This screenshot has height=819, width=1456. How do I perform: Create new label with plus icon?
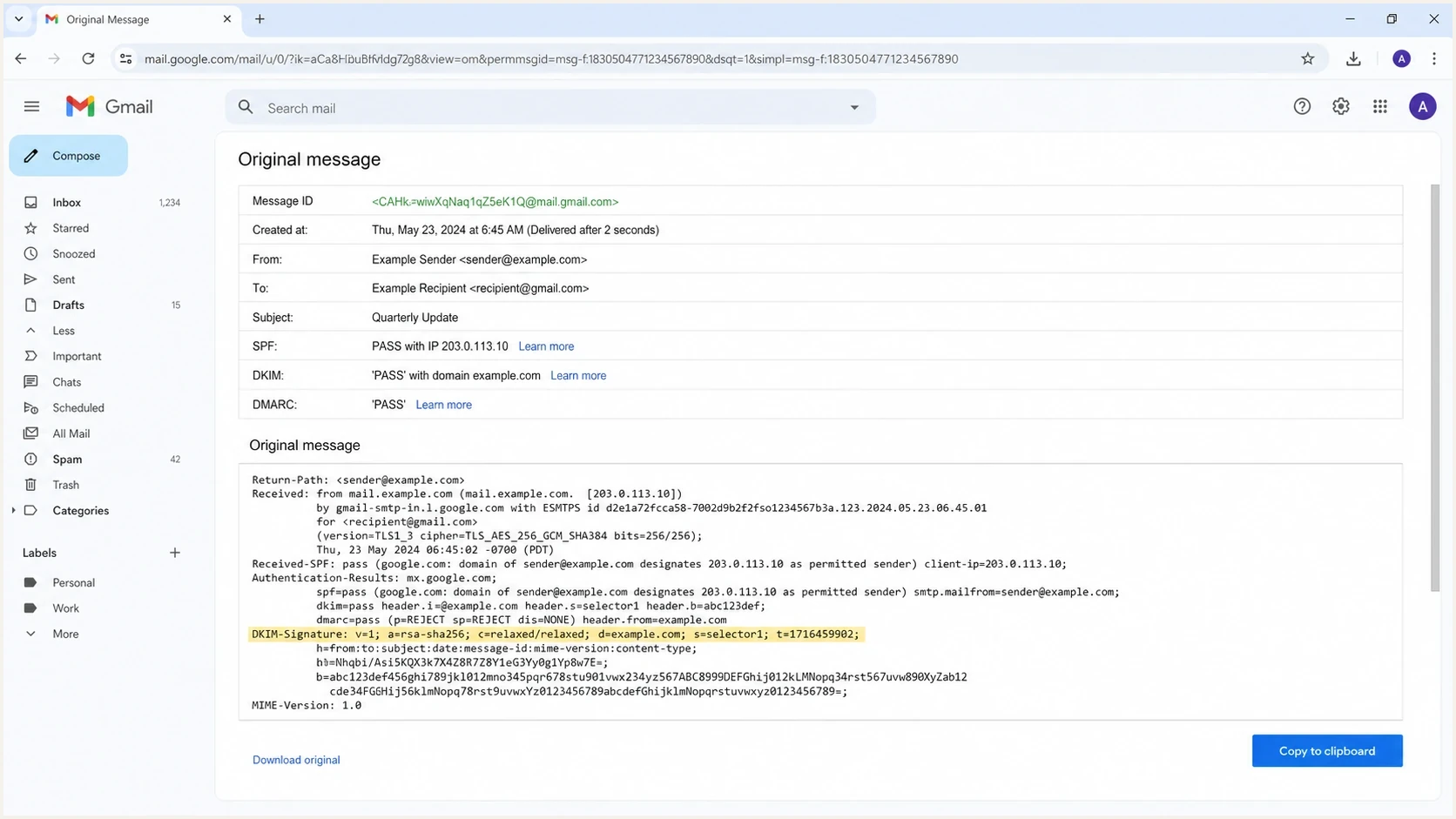175,553
